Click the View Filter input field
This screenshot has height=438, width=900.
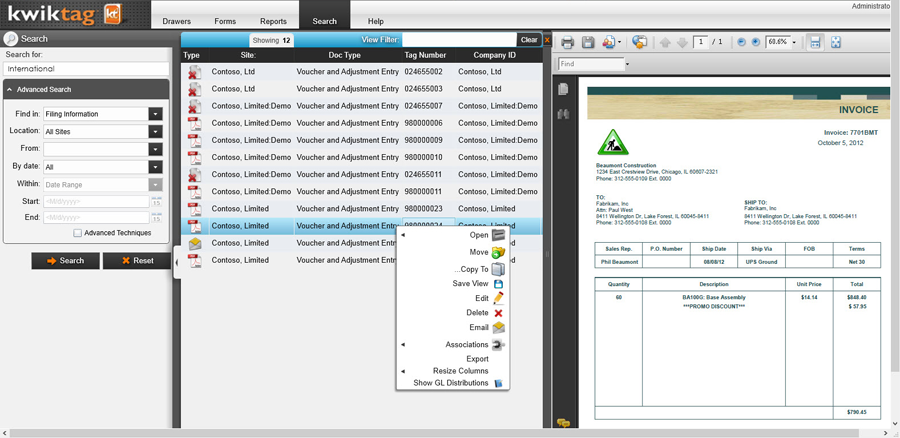coord(459,40)
